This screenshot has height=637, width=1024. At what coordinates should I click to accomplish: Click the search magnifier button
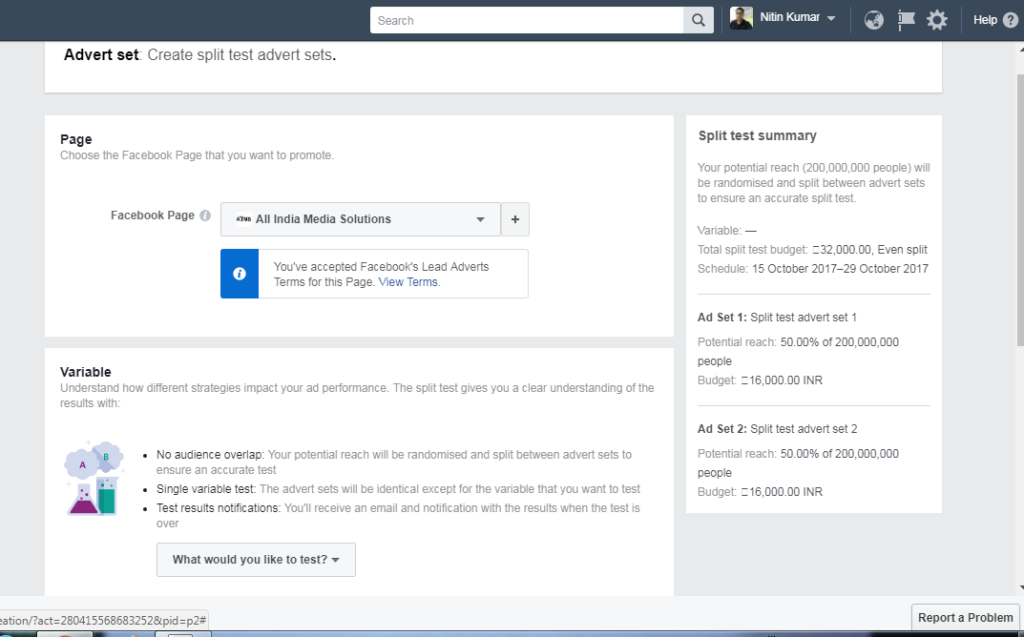tap(698, 20)
